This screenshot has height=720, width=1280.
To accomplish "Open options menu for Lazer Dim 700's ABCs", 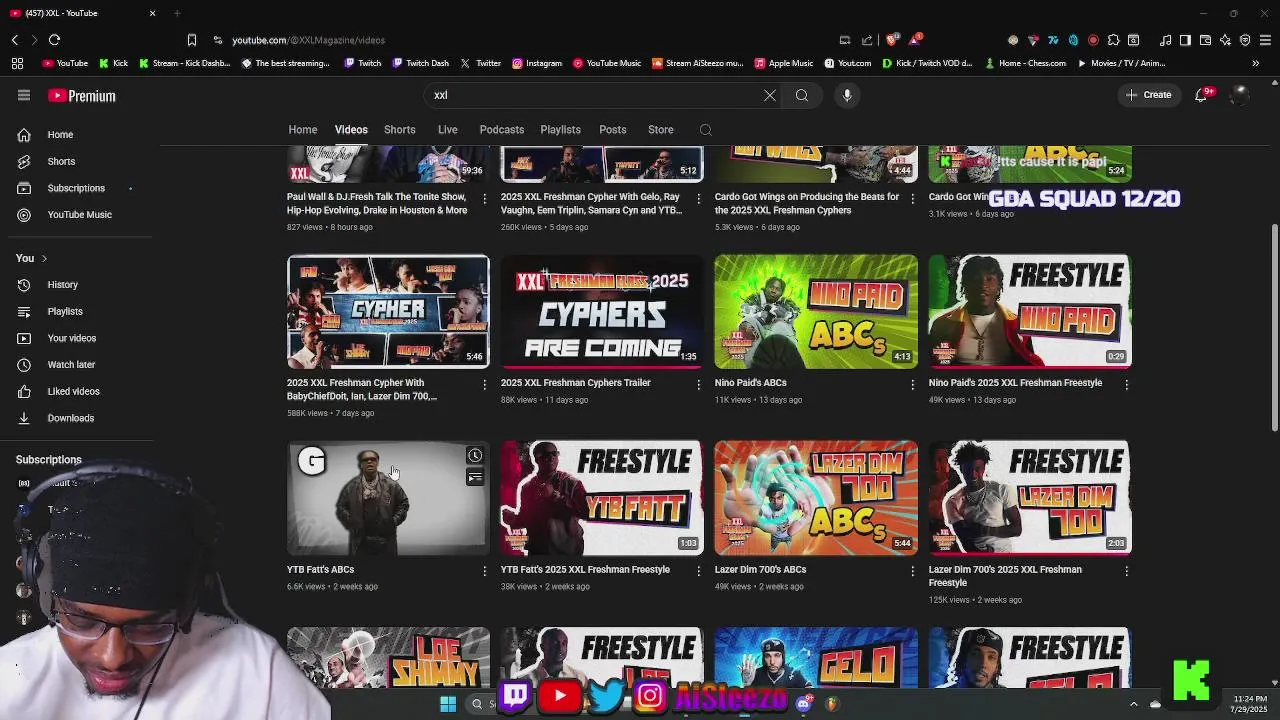I will click(912, 572).
